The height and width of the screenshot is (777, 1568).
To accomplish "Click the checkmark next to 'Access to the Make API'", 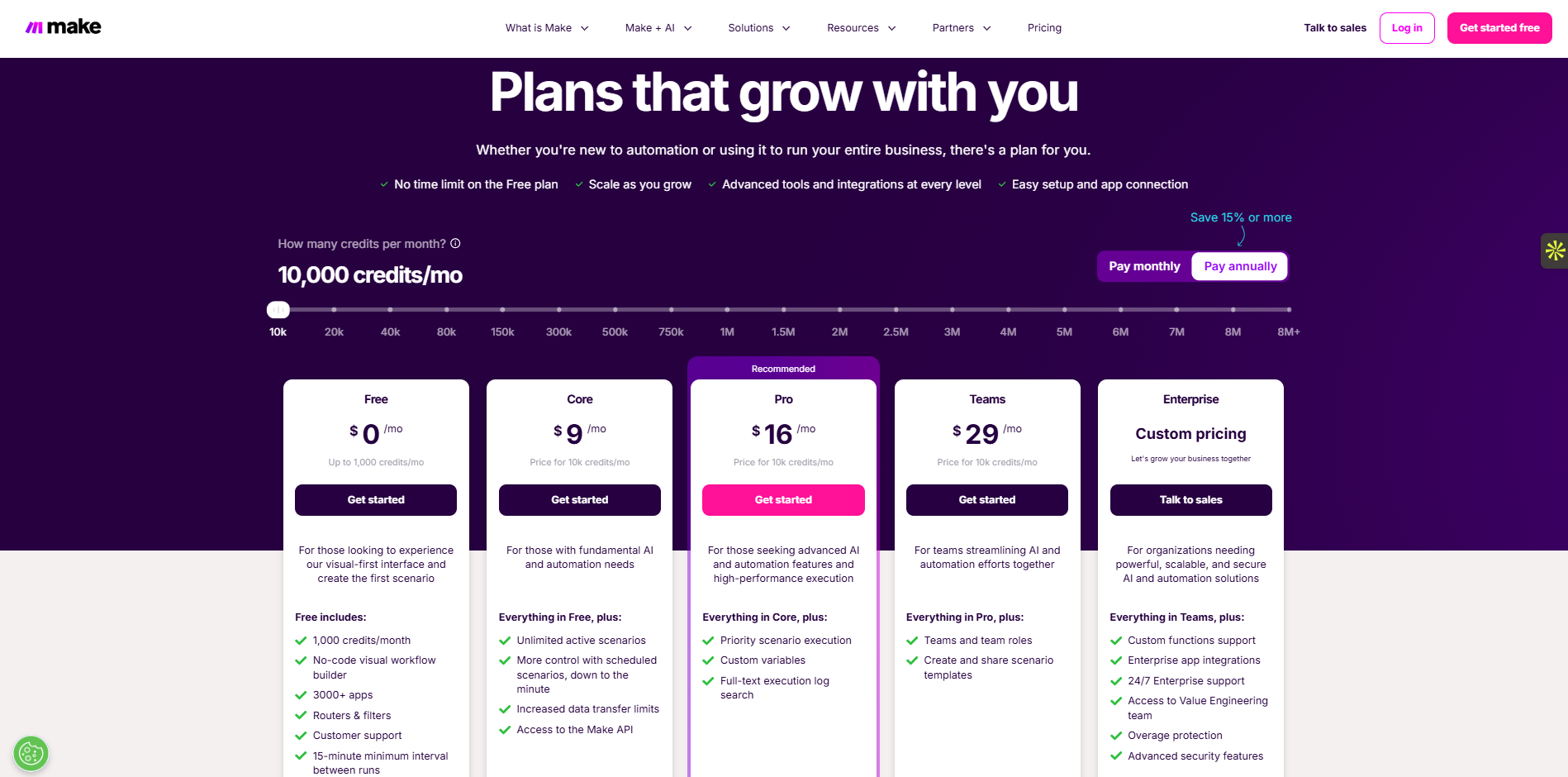I will (505, 729).
